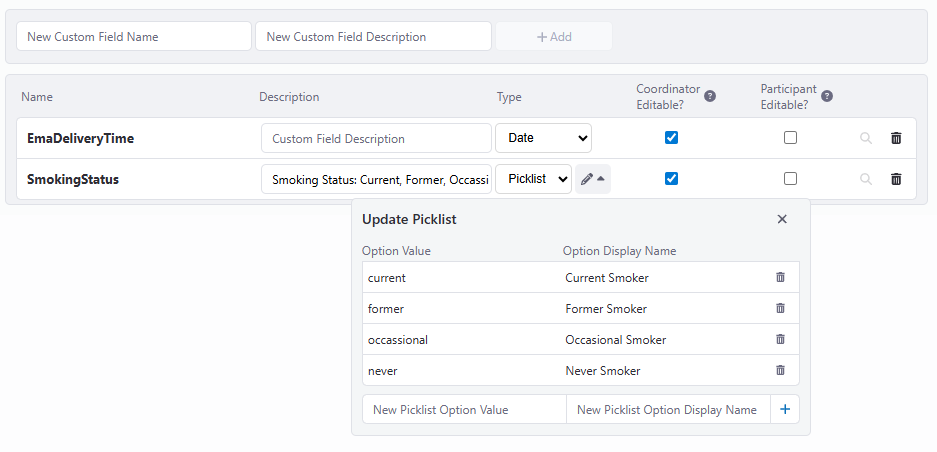Enable Participant Editable for SmokingStatus

coord(790,179)
